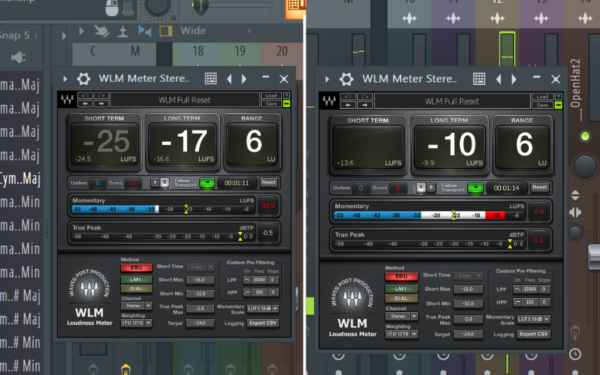Click right-arrow preset button in left WLM toolbar
The image size is (600, 375).
pyautogui.click(x=101, y=104)
